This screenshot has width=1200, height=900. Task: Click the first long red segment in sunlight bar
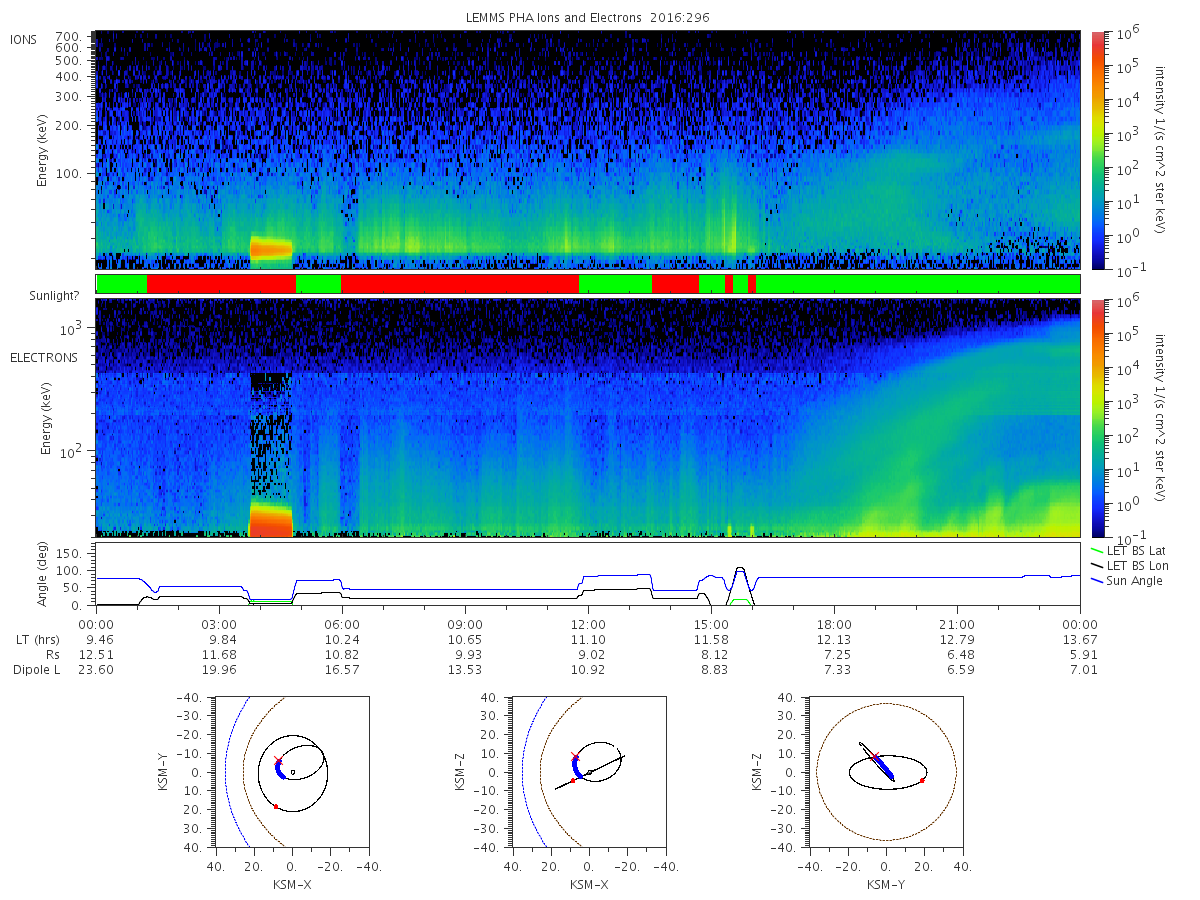coord(221,284)
